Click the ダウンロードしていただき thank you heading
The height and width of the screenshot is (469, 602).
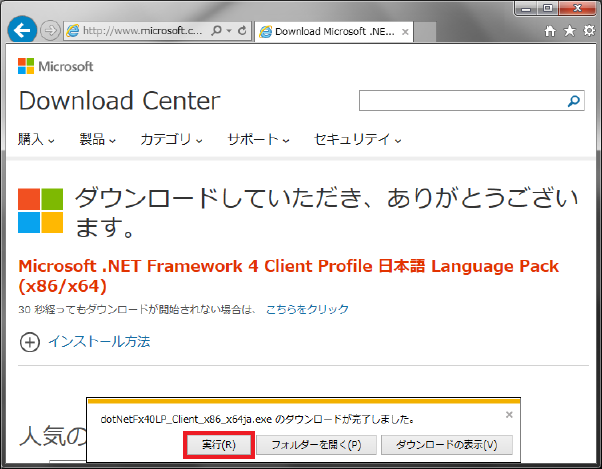tap(326, 212)
